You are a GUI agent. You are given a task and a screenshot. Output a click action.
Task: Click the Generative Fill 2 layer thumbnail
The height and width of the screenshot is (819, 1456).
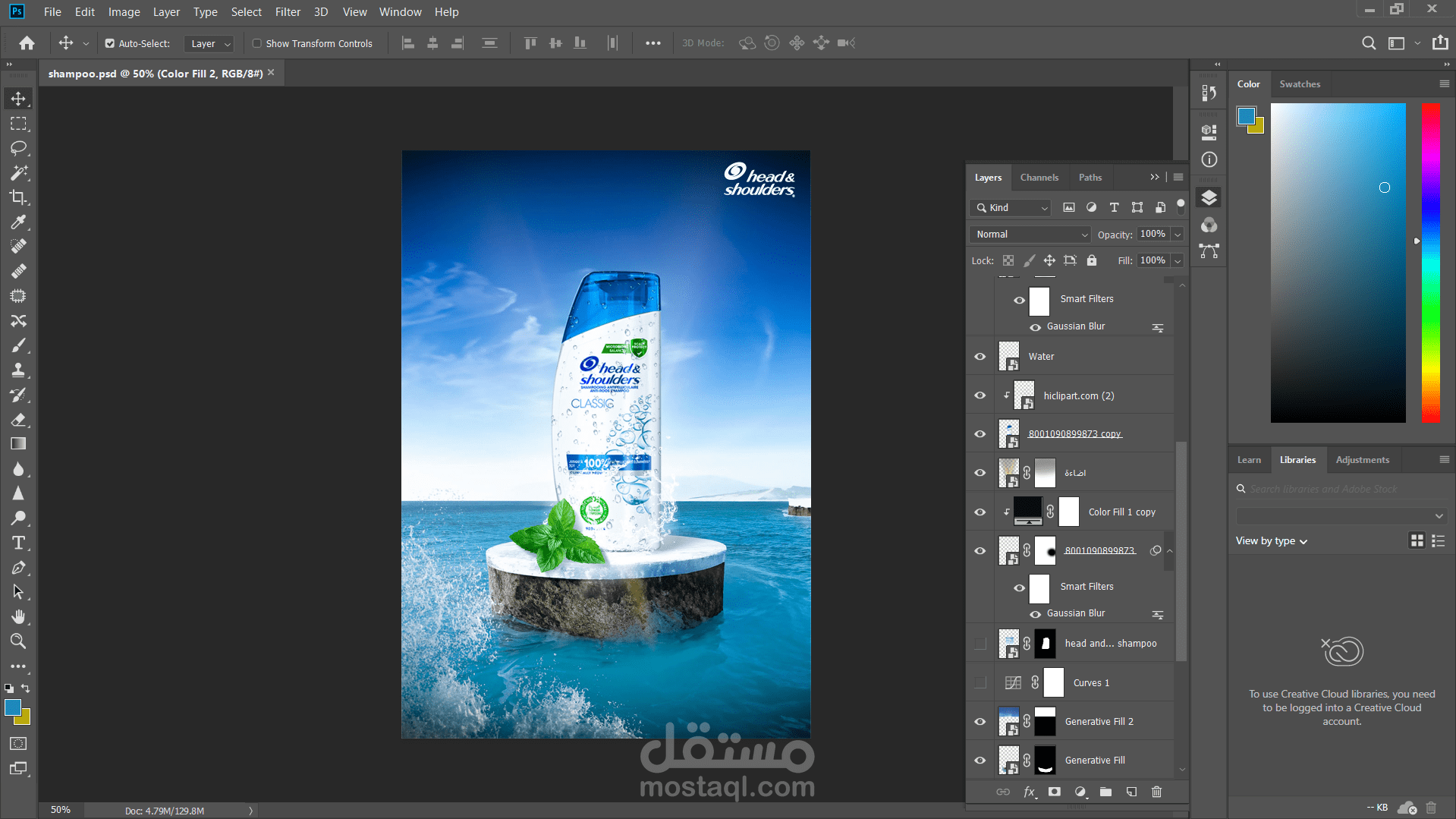pyautogui.click(x=1008, y=722)
